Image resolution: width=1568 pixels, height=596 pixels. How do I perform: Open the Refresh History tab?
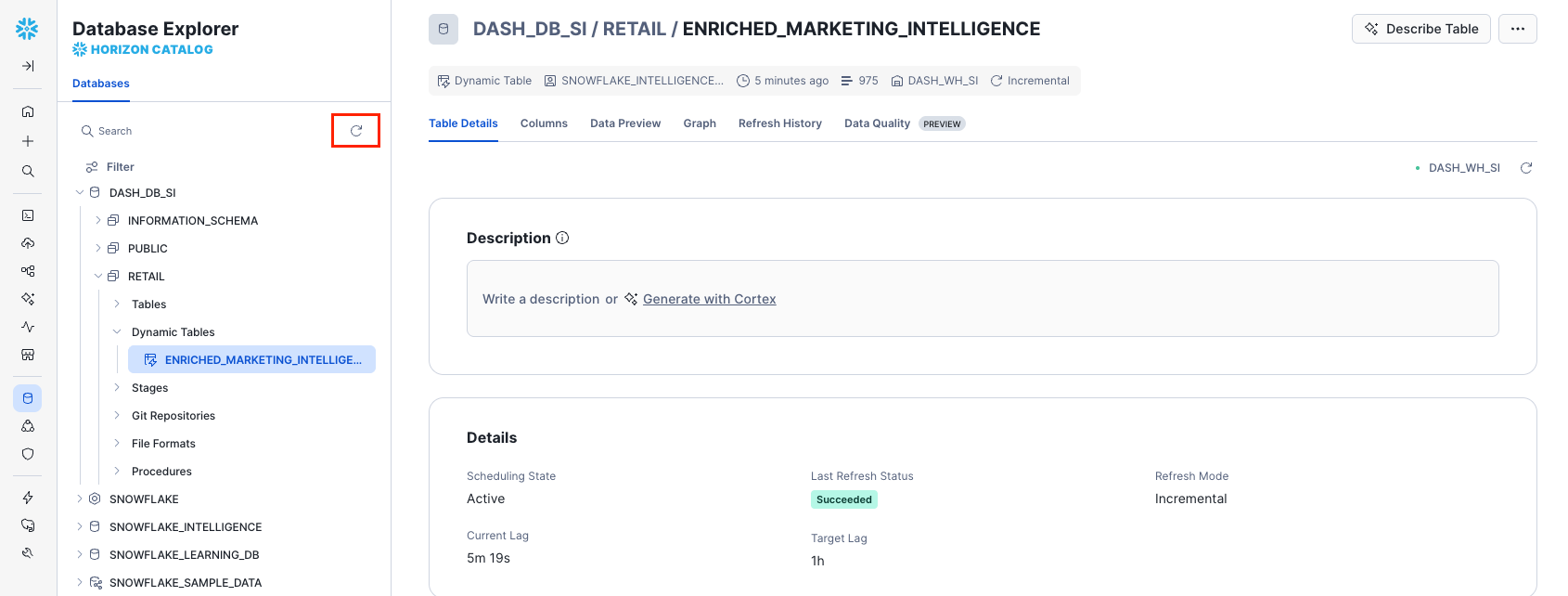coord(779,123)
